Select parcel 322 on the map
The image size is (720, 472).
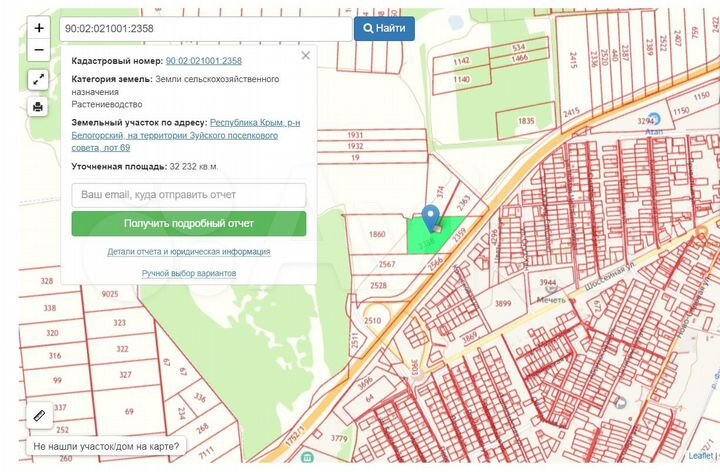point(122,349)
